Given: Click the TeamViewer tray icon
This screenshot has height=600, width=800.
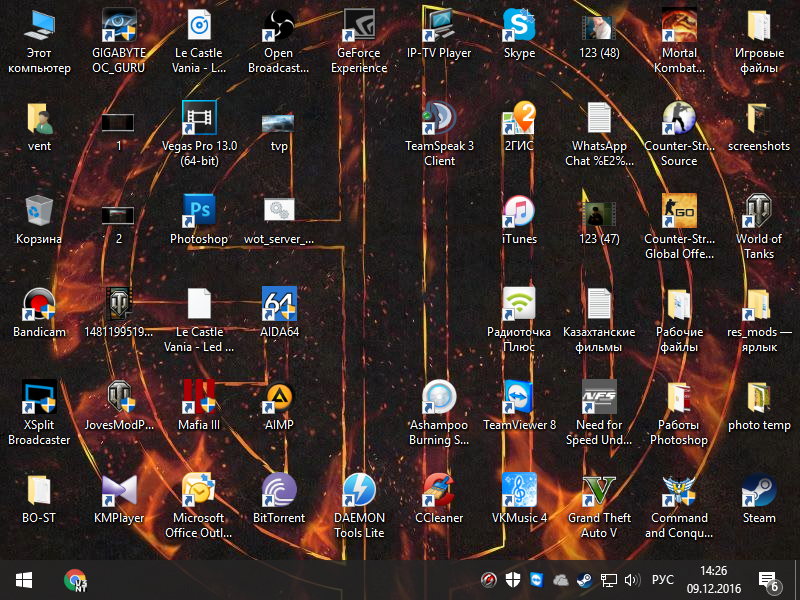Looking at the screenshot, I should click(x=537, y=580).
